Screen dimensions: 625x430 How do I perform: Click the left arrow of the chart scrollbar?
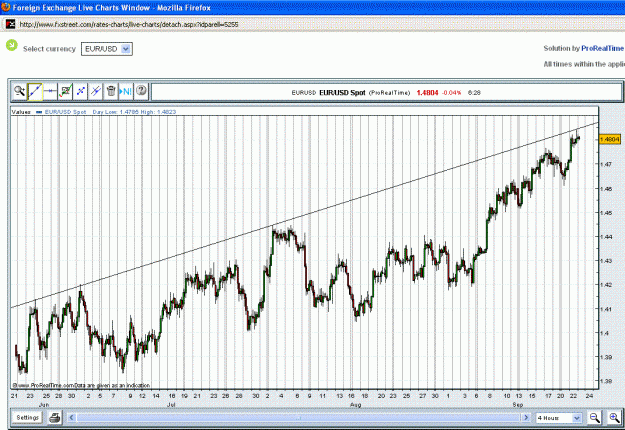pyautogui.click(x=71, y=418)
